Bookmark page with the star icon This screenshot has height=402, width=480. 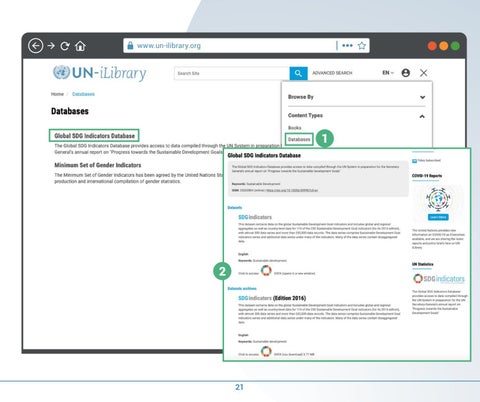click(x=362, y=45)
